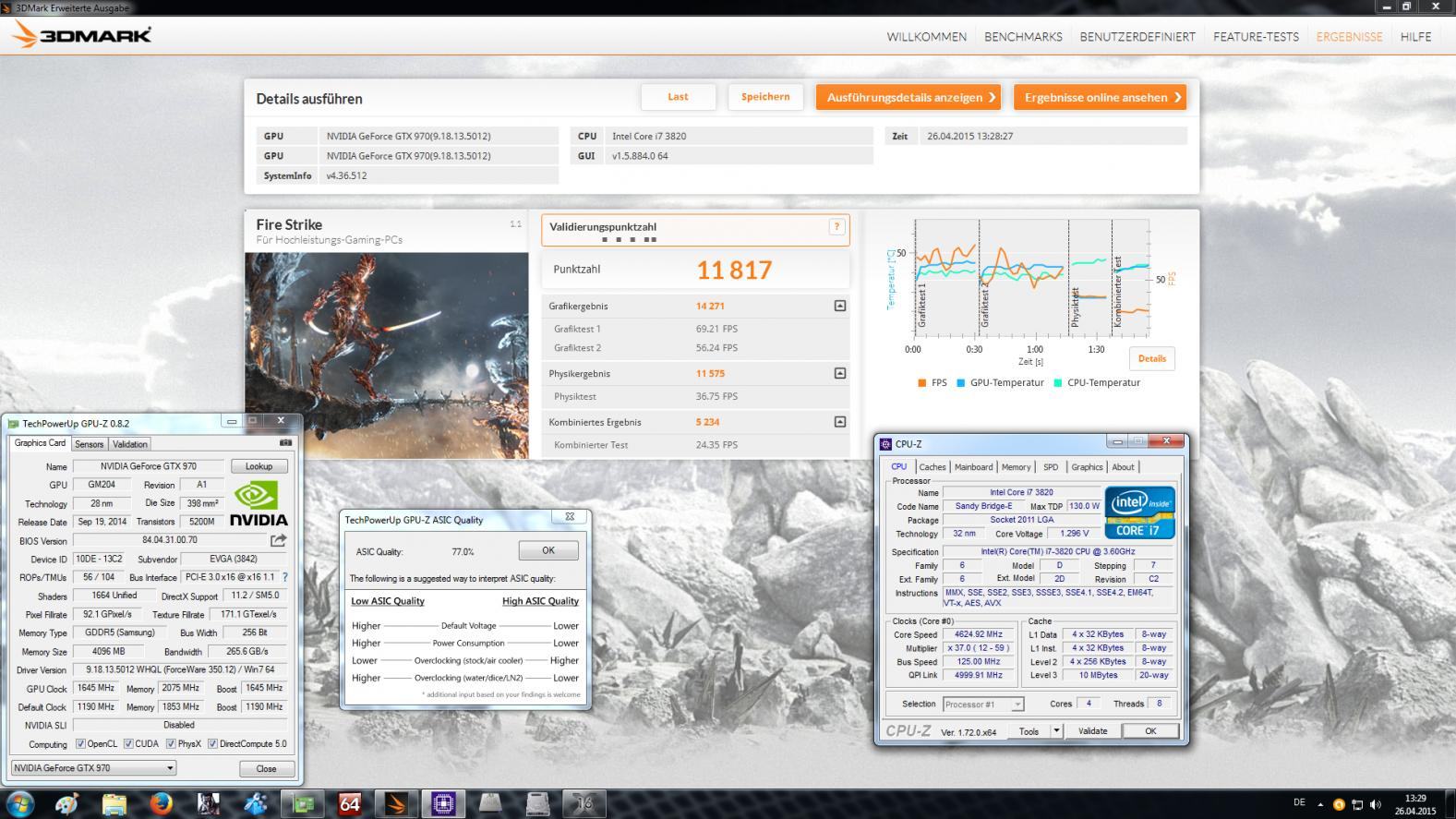
Task: Open the Mainboard tab in CPU-Z
Action: pyautogui.click(x=973, y=467)
